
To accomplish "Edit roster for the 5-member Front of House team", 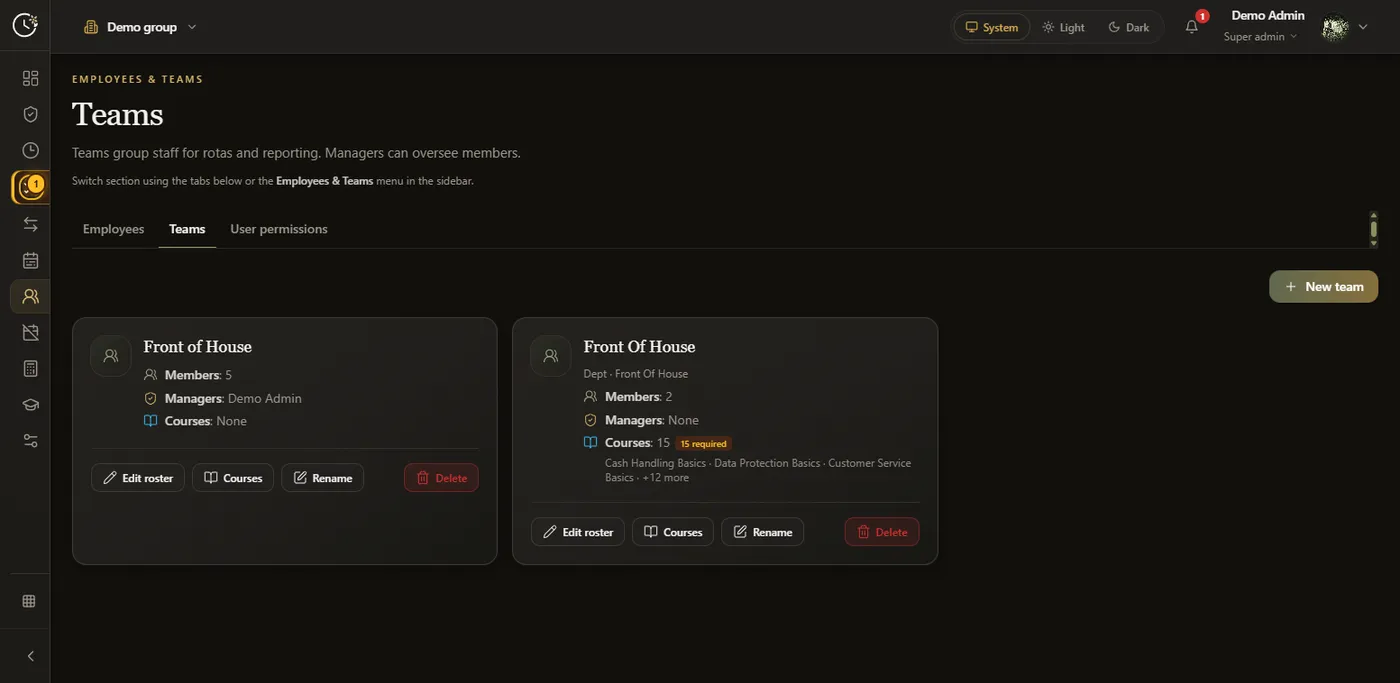I will tap(138, 478).
